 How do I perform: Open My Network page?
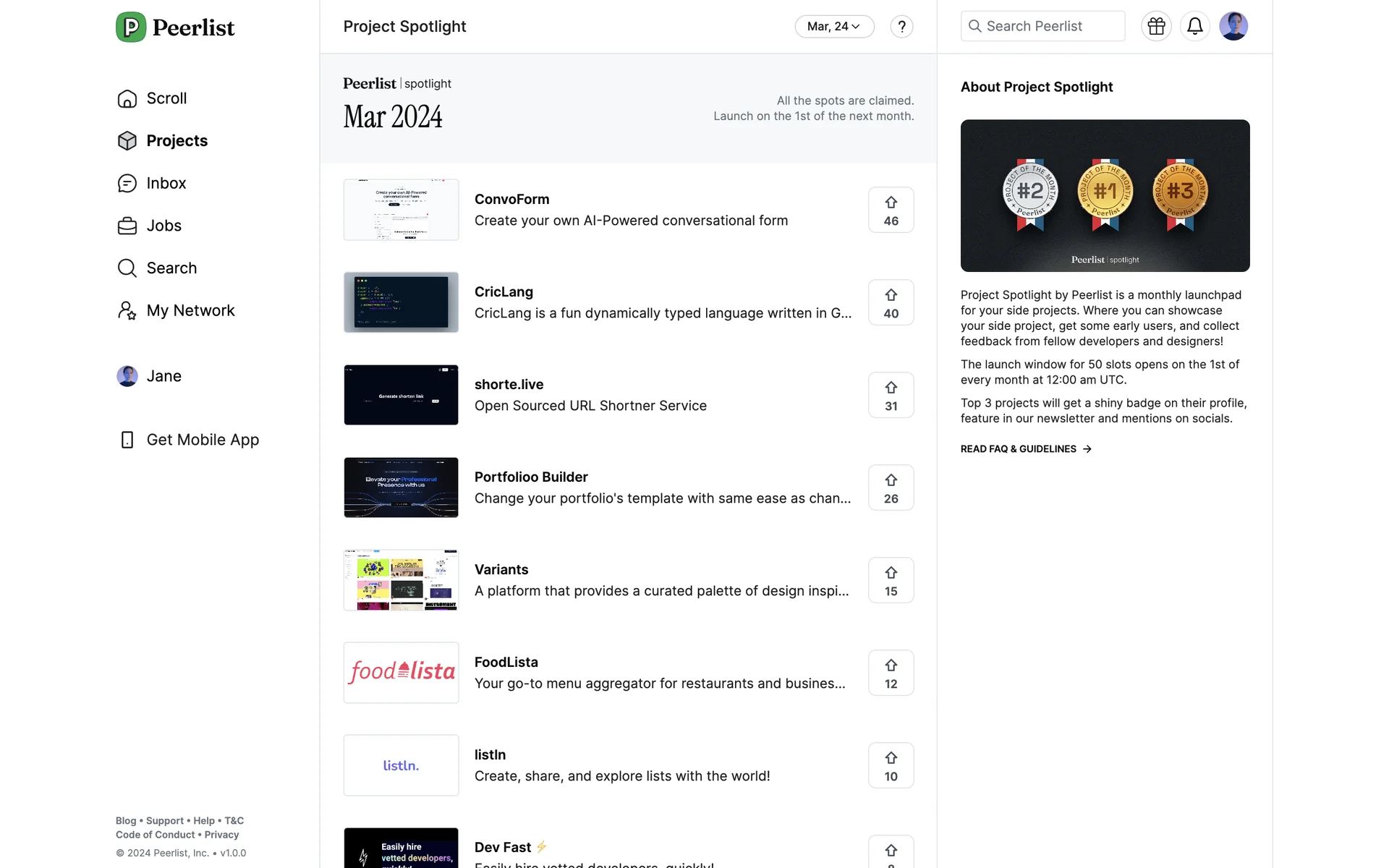click(x=190, y=311)
